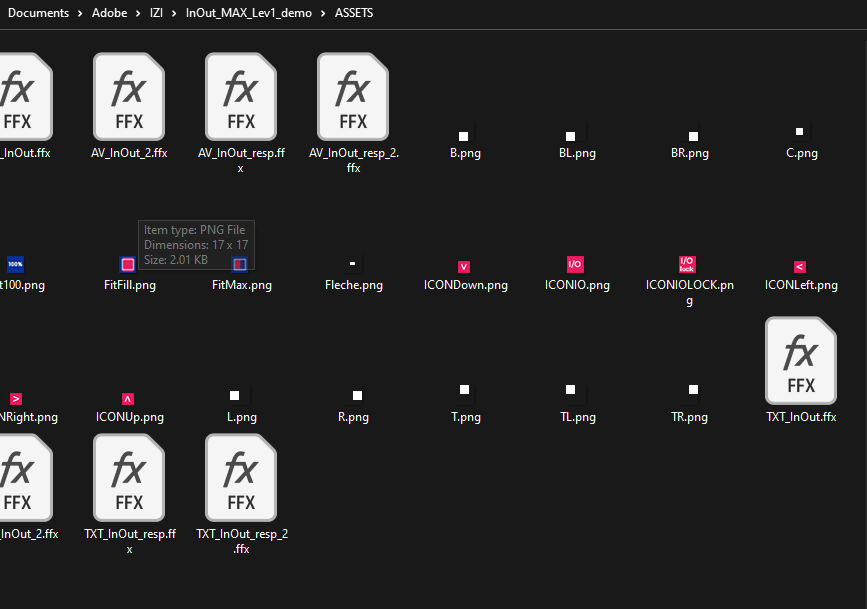867x609 pixels.
Task: Expand the chevron after Documents
Action: [x=80, y=13]
